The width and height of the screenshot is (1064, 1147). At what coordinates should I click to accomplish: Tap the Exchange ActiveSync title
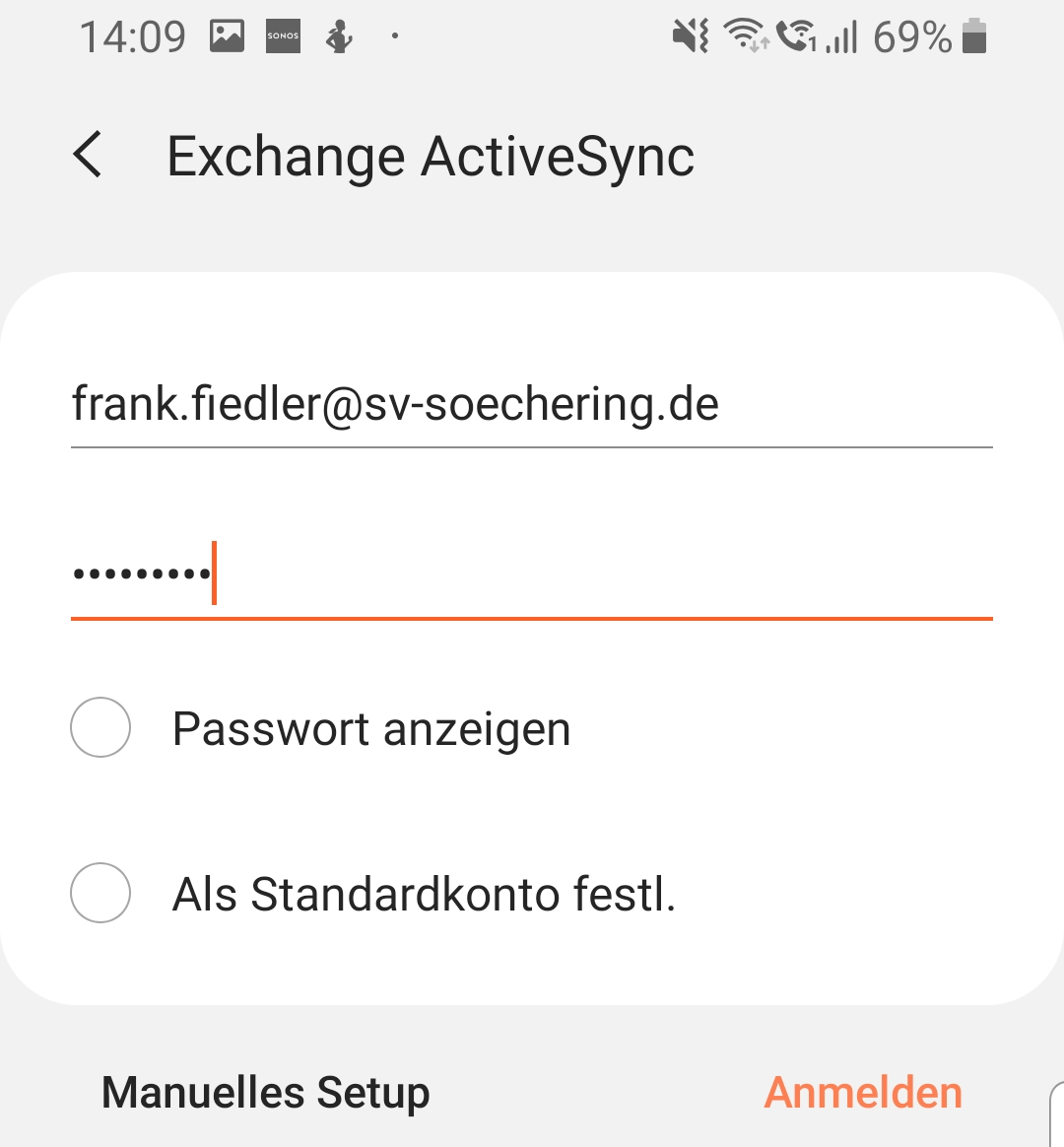point(431,157)
